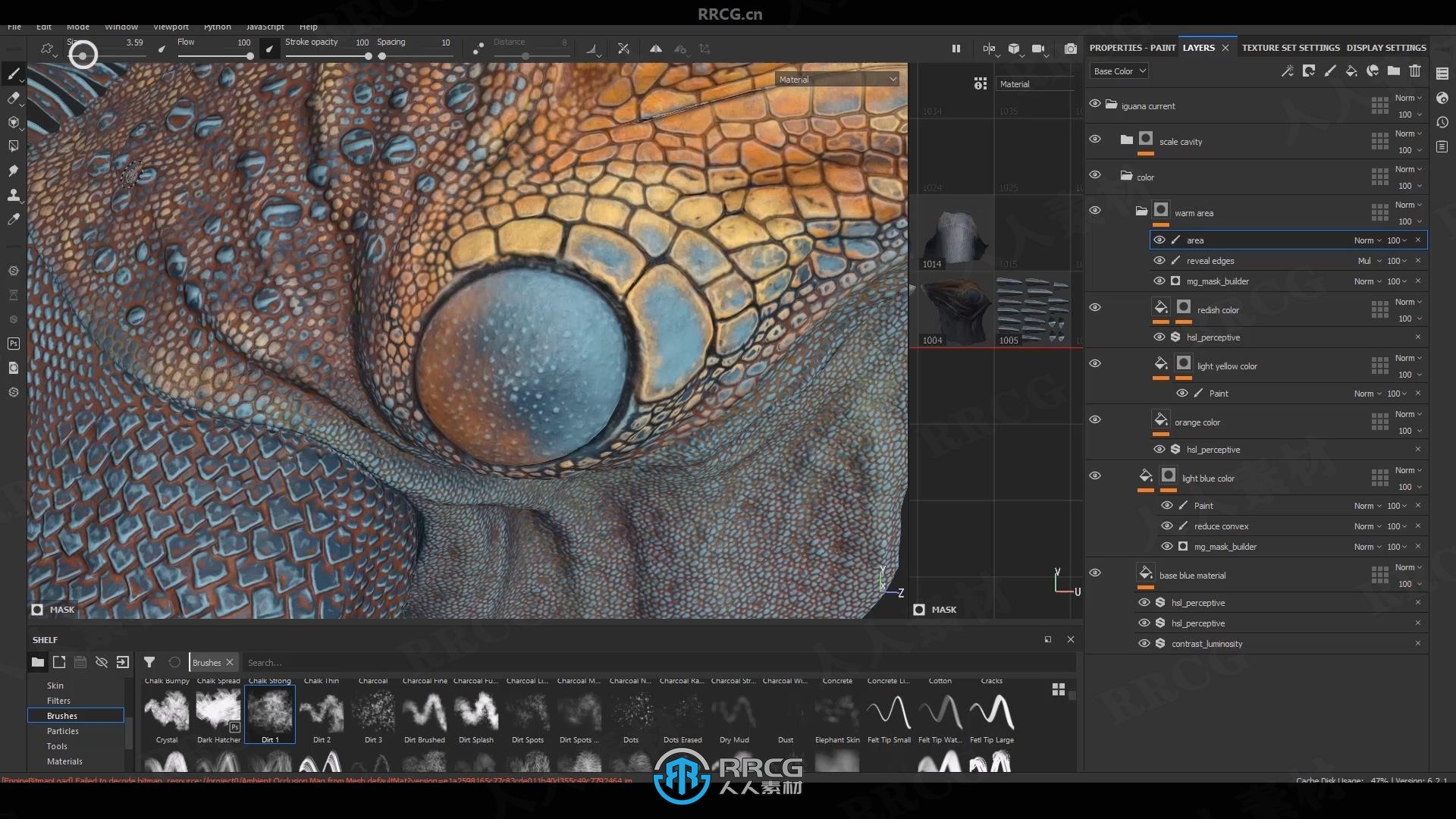1456x819 pixels.
Task: Select the Tools shelf category
Action: 57,746
